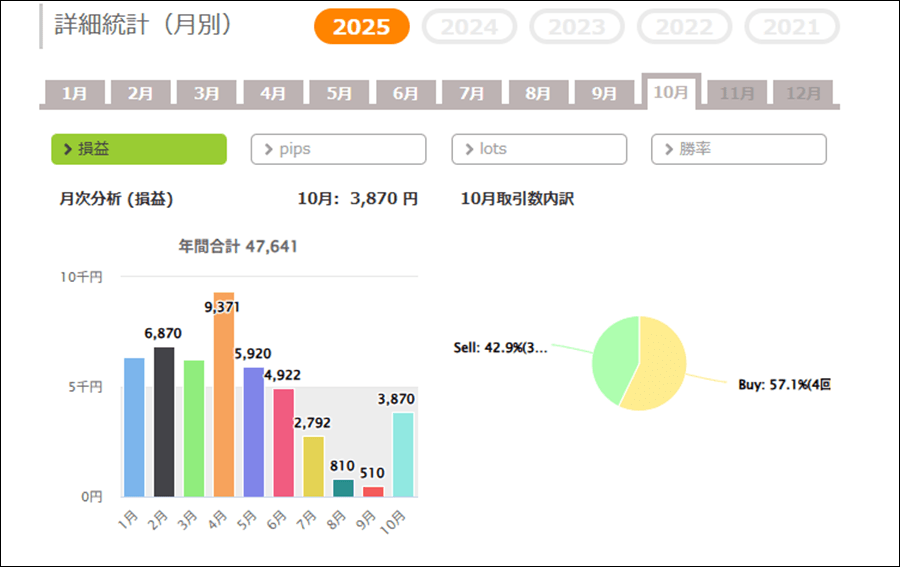Image resolution: width=900 pixels, height=567 pixels.
Task: Switch the chart to pips
Action: [x=338, y=149]
